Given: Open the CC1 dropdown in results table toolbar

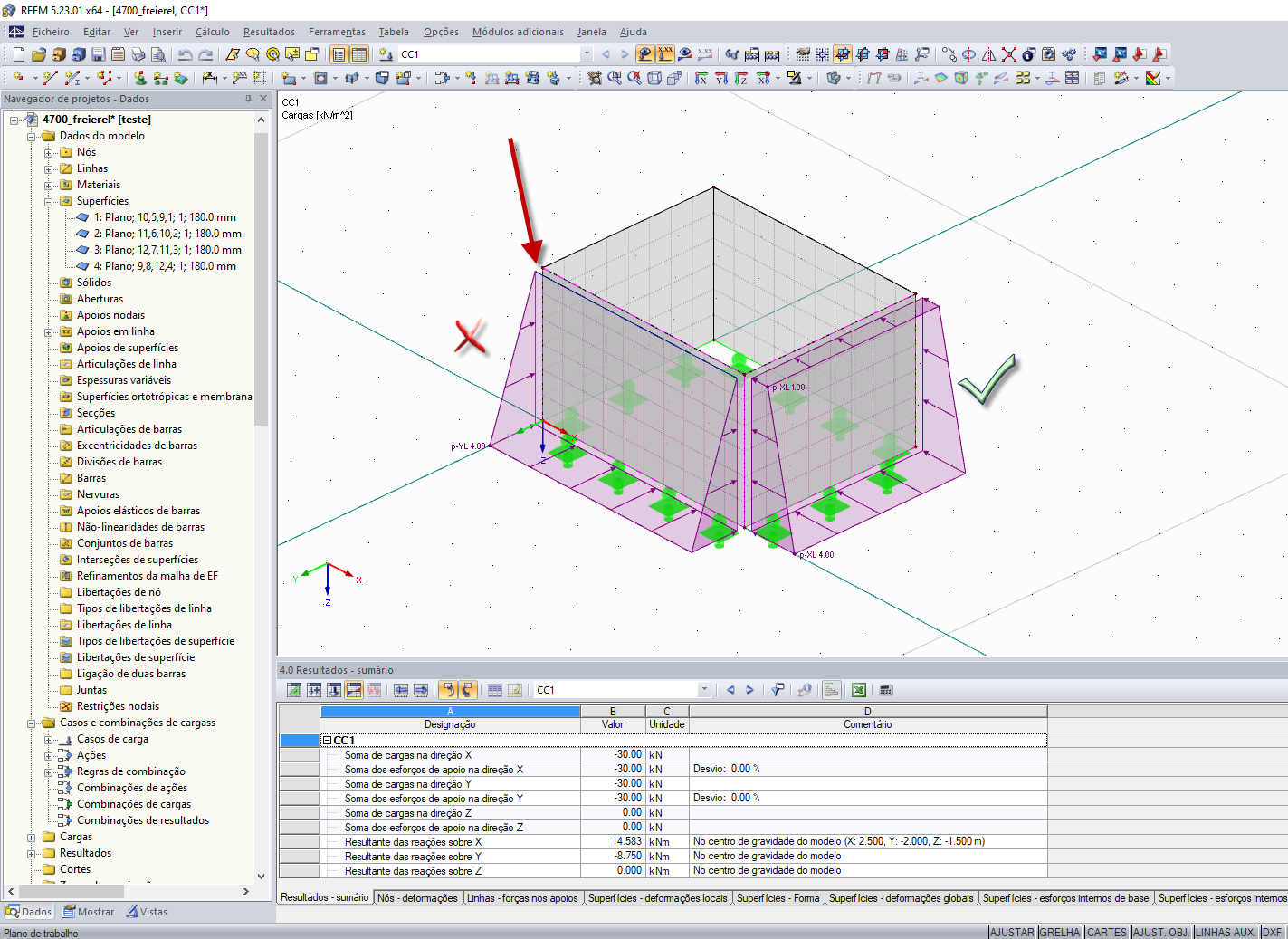Looking at the screenshot, I should 703,690.
